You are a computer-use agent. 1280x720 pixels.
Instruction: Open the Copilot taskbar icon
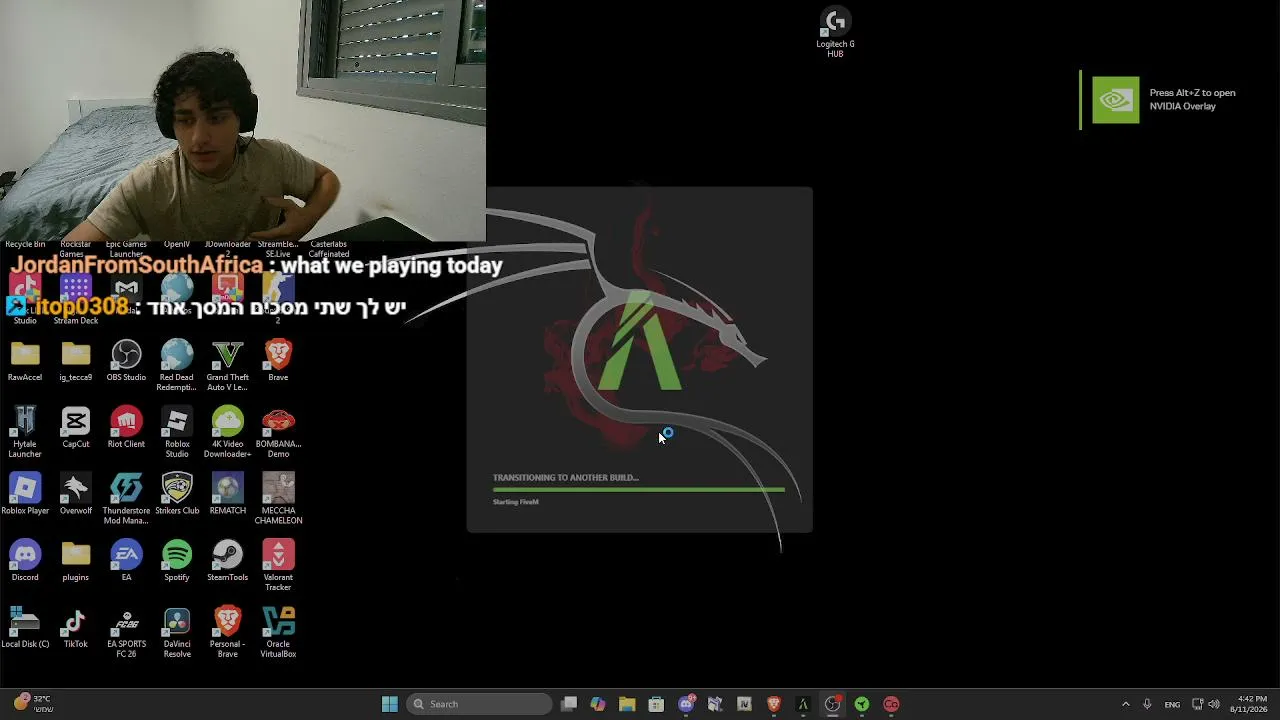coord(598,704)
